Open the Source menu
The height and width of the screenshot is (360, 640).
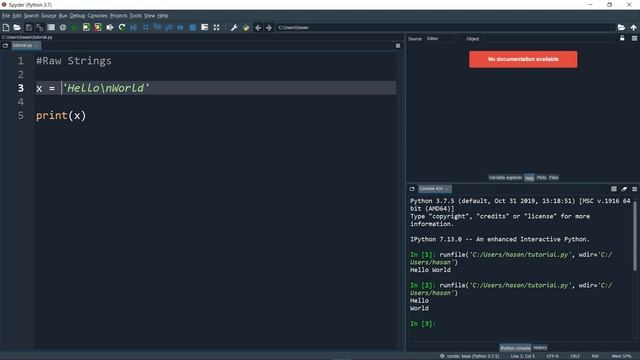[49, 16]
